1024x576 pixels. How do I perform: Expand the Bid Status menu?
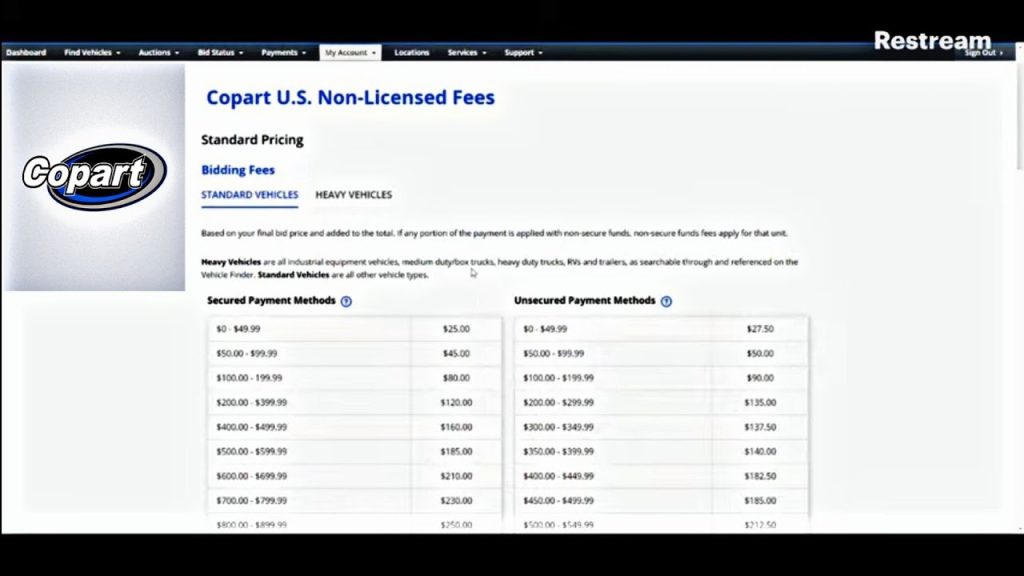point(224,53)
